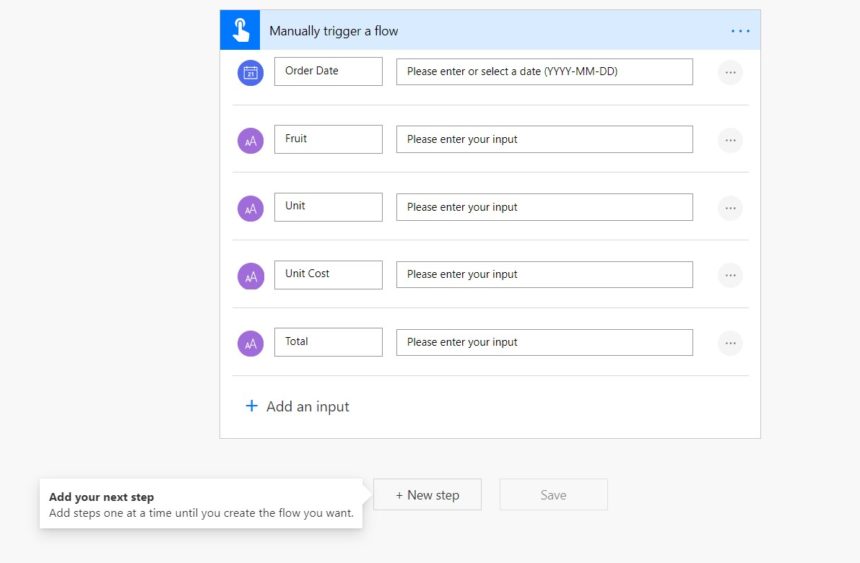860x563 pixels.
Task: Click the Save button
Action: pos(553,495)
